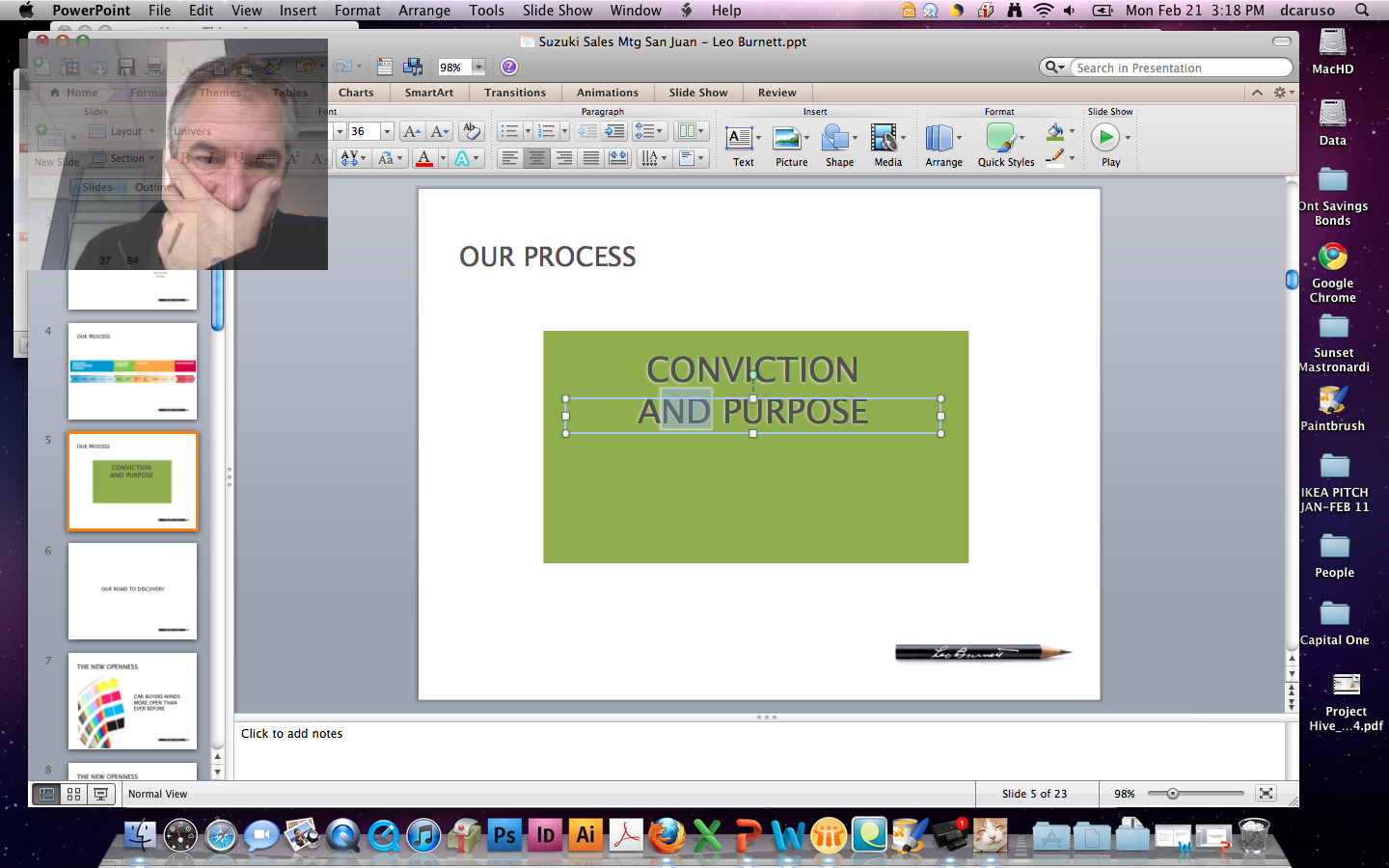
Task: Open the Arrange menu in menu bar
Action: [x=424, y=11]
